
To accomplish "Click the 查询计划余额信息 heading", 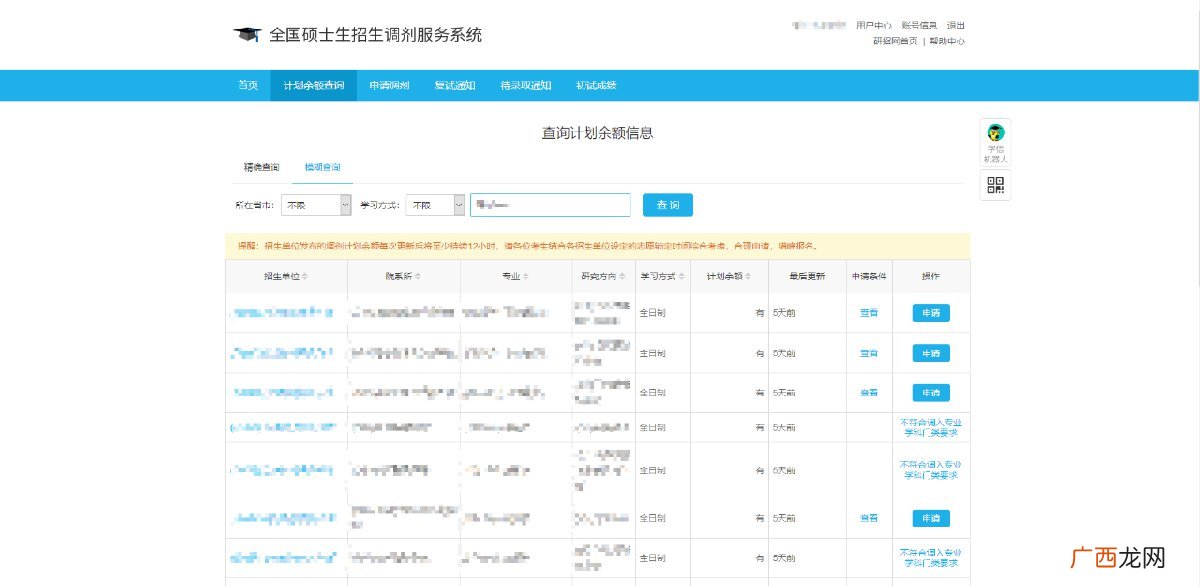I will coord(597,133).
